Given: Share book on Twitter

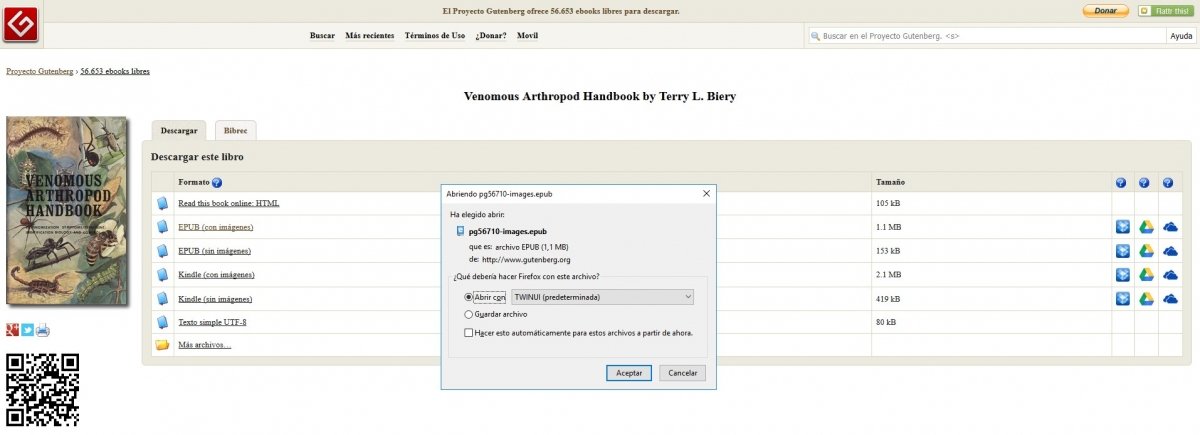Looking at the screenshot, I should 28,330.
